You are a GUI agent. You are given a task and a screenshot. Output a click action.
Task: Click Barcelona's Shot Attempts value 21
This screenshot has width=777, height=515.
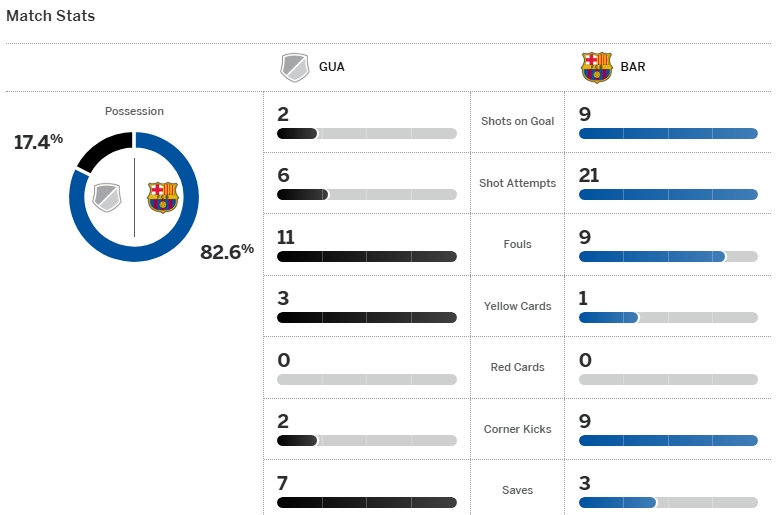coord(590,176)
